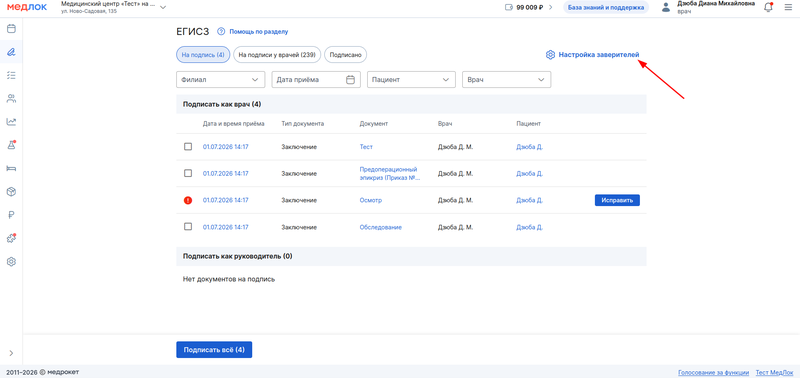Image resolution: width=800 pixels, height=378 pixels.
Task: Click the user name Дзюба Диана Михайловна
Action: 716,4
